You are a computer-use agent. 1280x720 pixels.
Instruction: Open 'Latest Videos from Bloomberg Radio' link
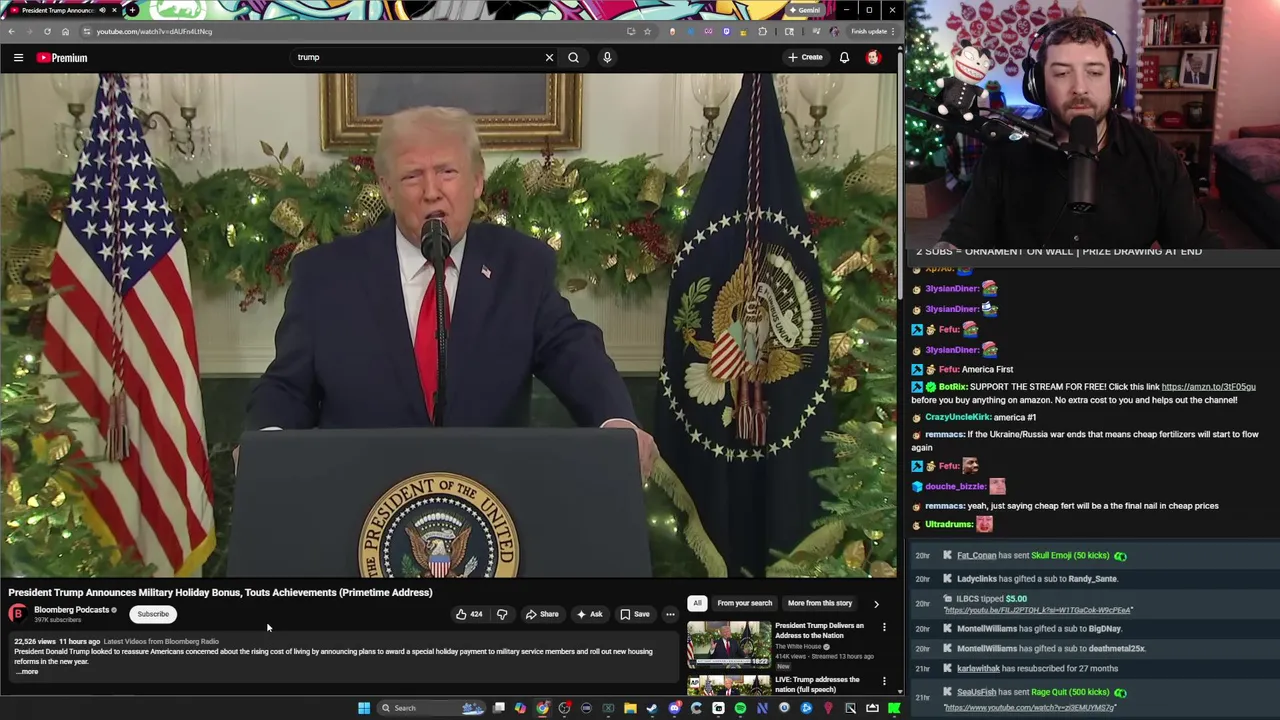pyautogui.click(x=161, y=642)
